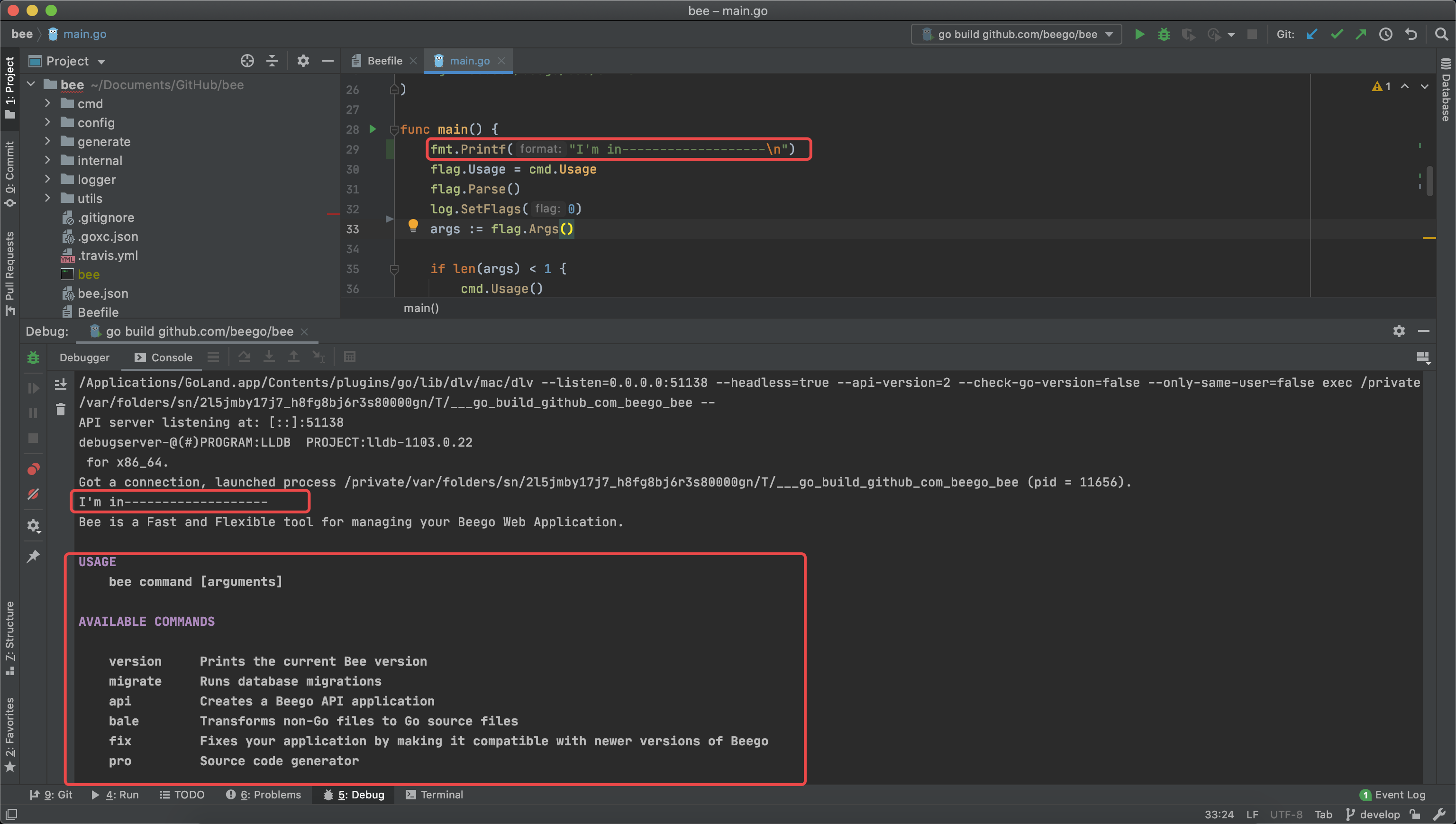Start debugging with the green bug icon
This screenshot has width=1456, height=824.
click(1163, 34)
